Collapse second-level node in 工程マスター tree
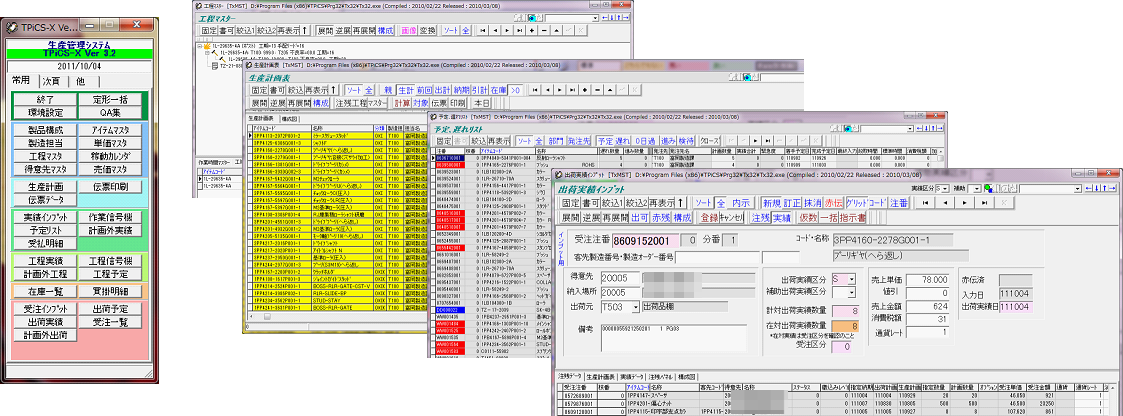 [x=207, y=52]
